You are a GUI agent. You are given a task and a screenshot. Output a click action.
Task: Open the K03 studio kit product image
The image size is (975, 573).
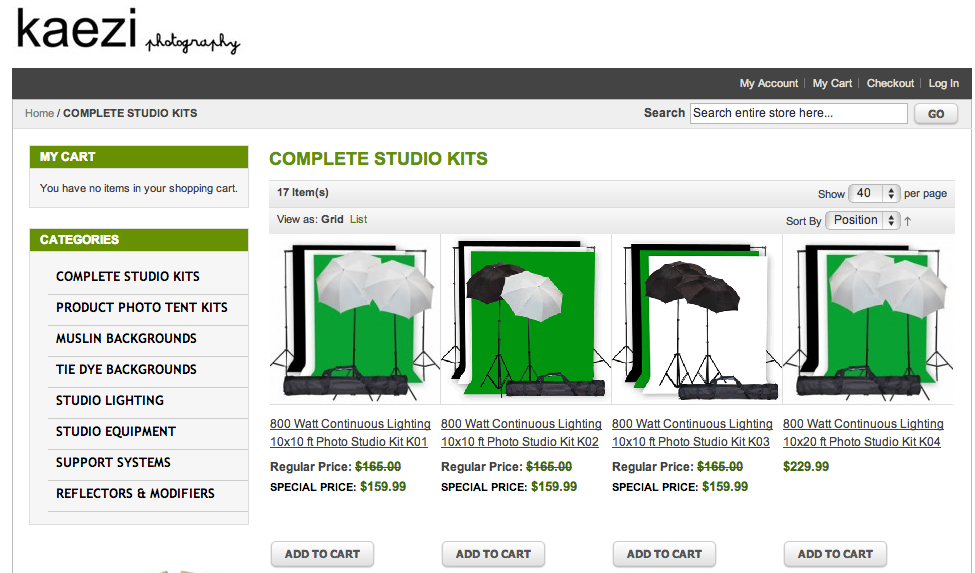(x=696, y=319)
